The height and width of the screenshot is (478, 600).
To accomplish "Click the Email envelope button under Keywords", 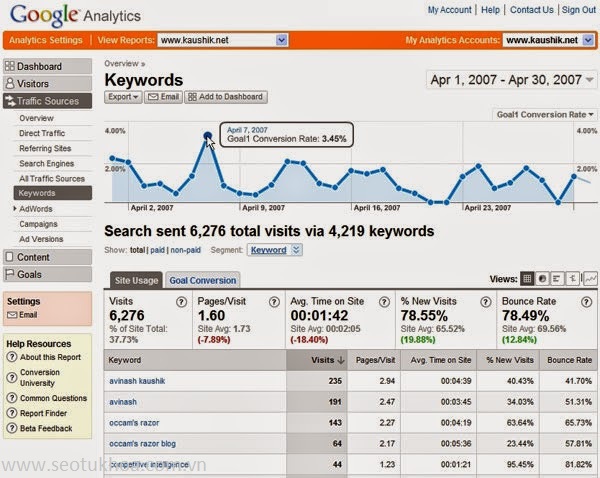I will coord(163,97).
